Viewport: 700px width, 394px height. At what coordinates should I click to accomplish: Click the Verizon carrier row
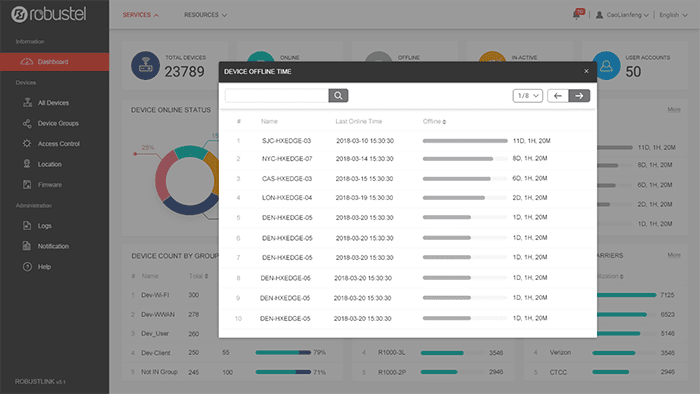[x=605, y=353]
